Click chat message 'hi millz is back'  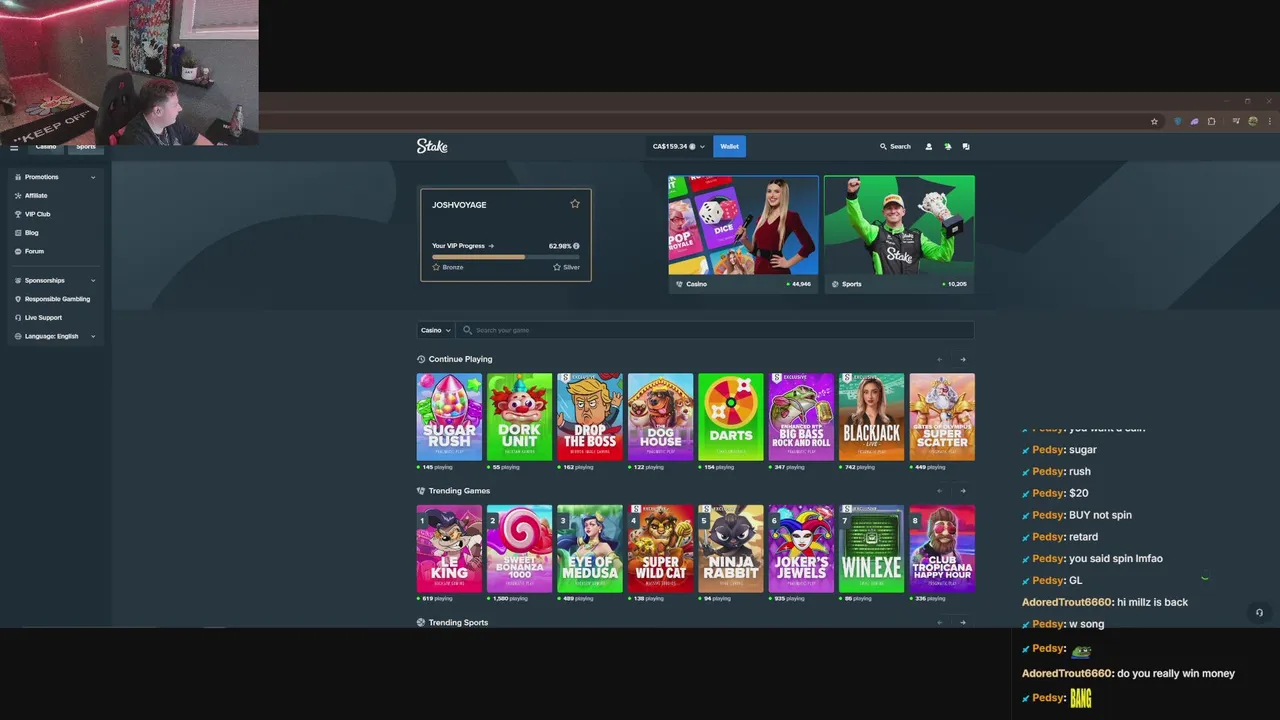(1152, 602)
